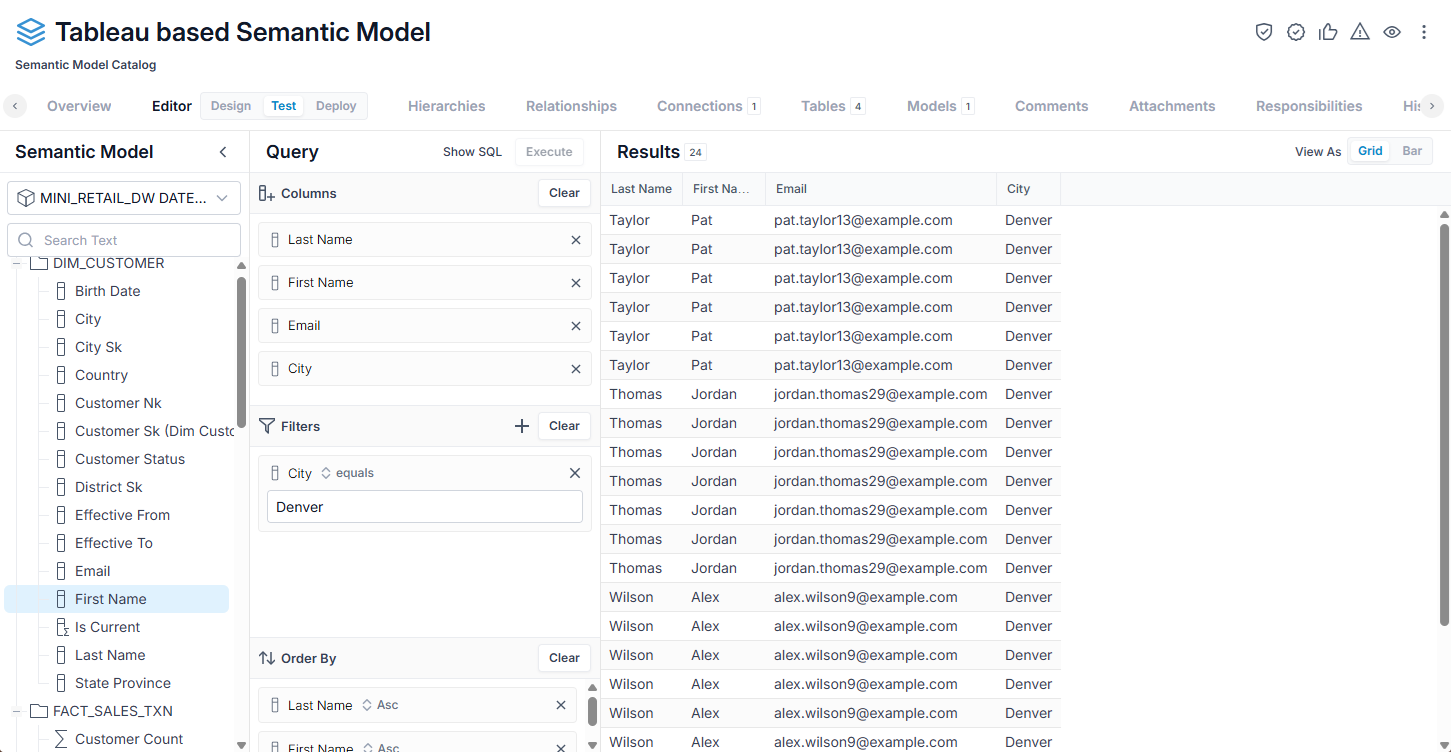Image resolution: width=1451 pixels, height=752 pixels.
Task: Open the Models tab
Action: [x=940, y=106]
